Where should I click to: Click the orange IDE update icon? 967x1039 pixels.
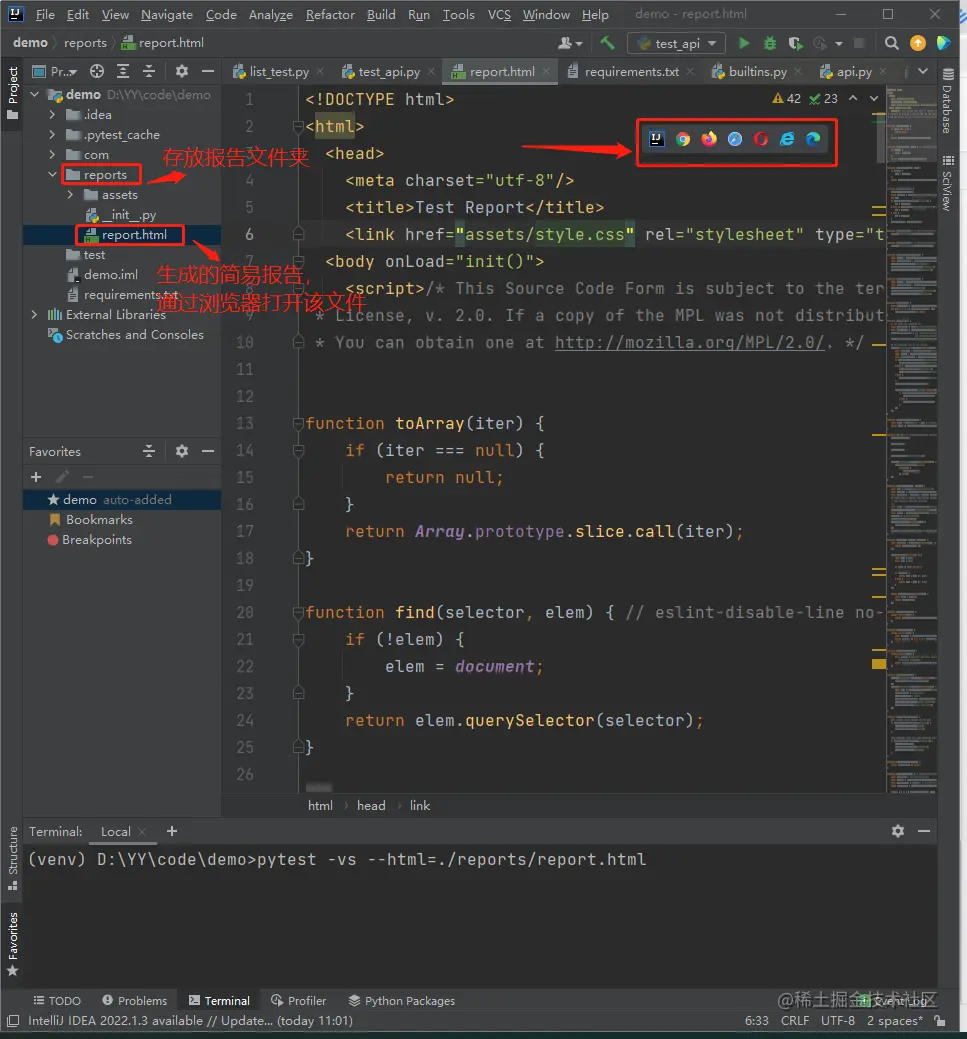918,43
